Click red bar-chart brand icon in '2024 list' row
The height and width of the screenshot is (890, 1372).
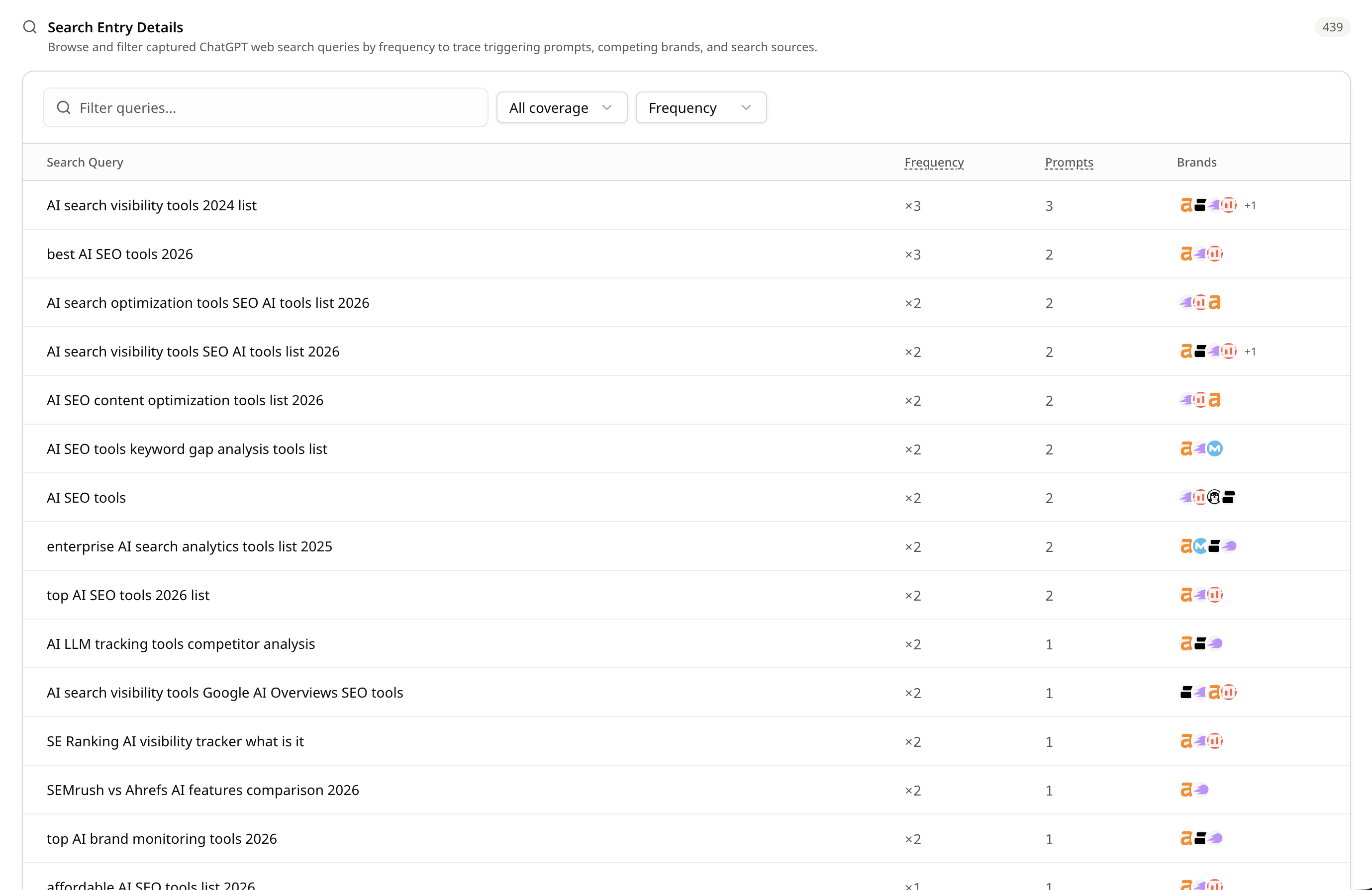click(x=1229, y=205)
